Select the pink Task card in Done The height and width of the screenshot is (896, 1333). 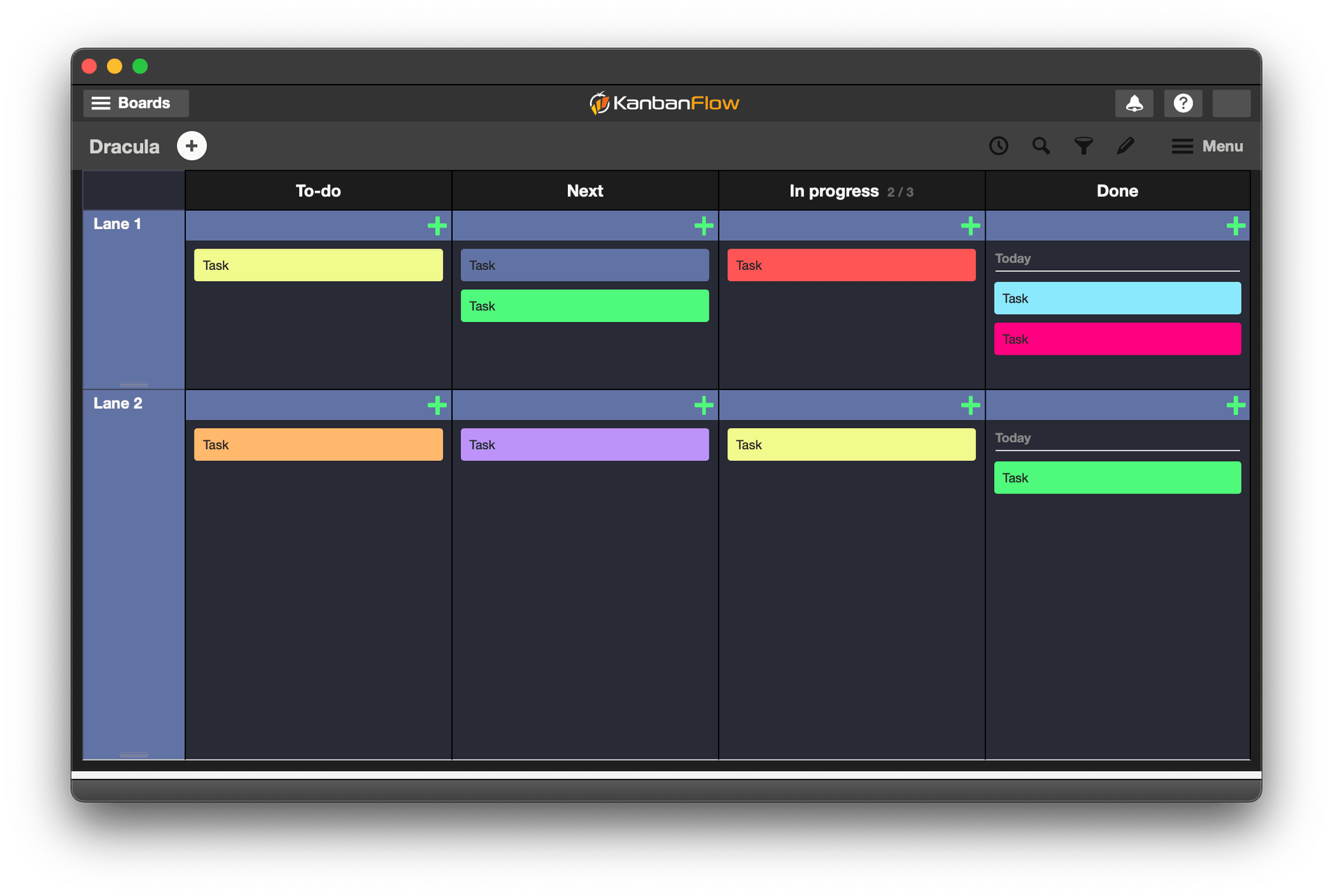point(1117,339)
